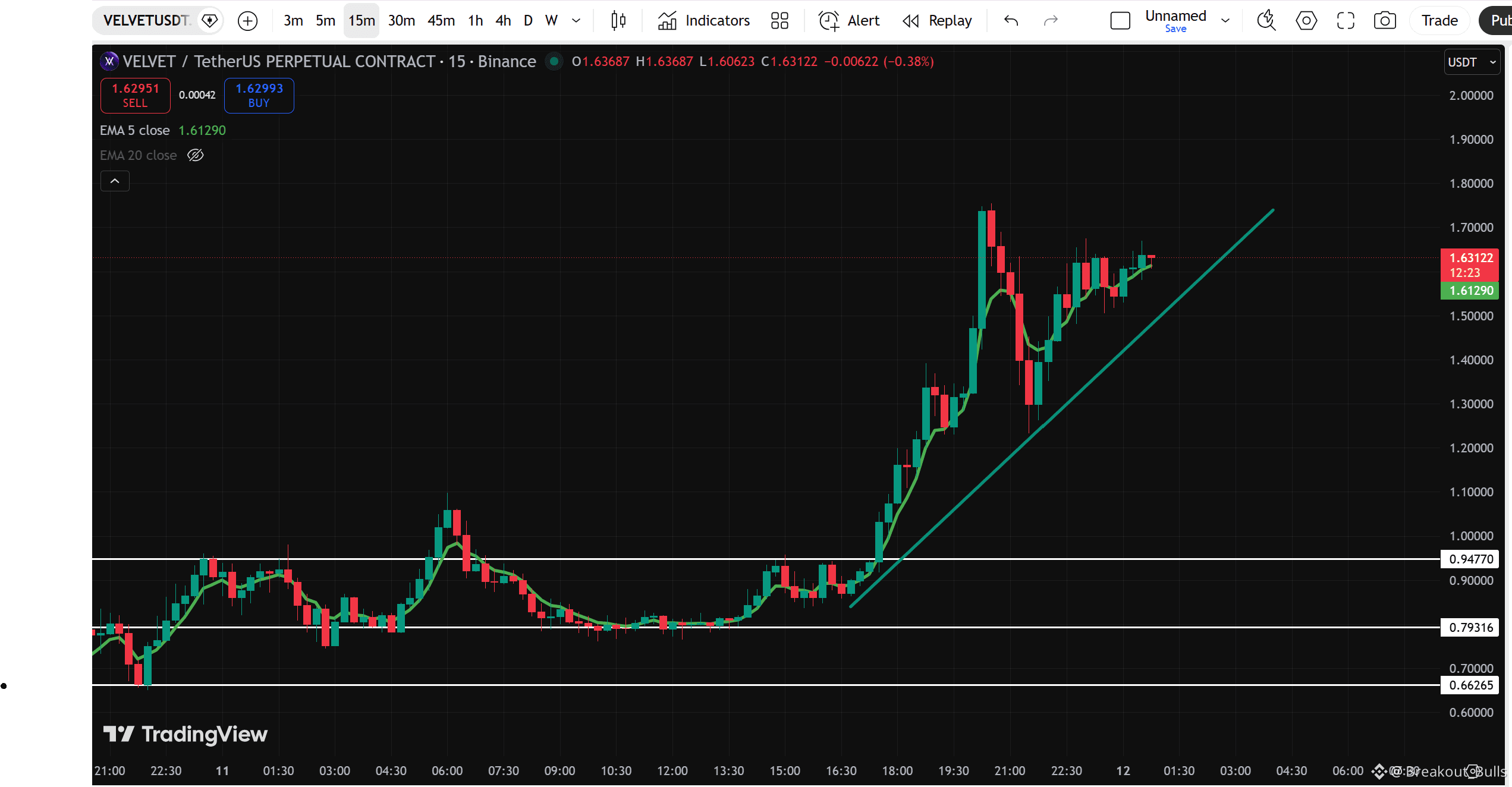Click the VELVET symbol logo icon
The image size is (1512, 787).
pos(109,61)
